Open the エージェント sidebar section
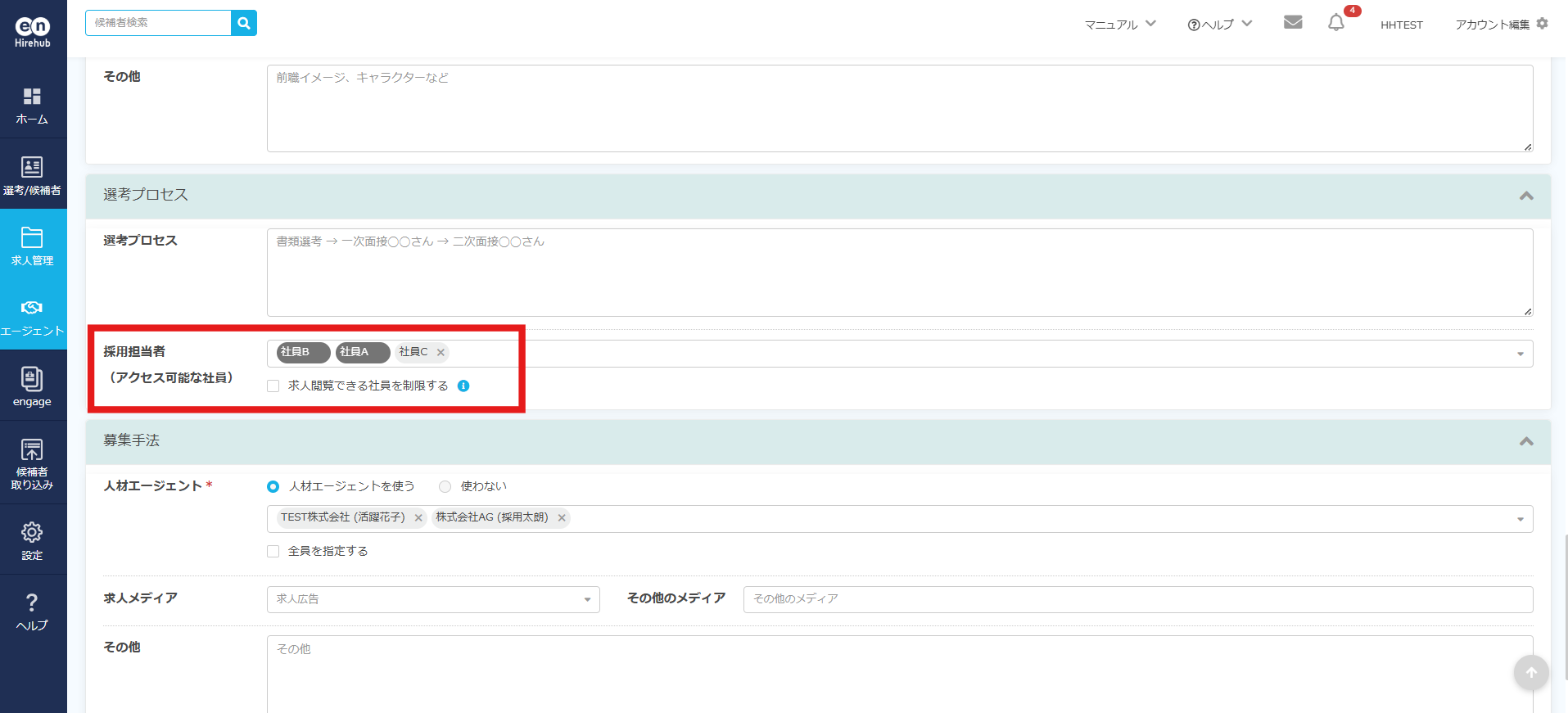The image size is (1568, 713). 32,317
